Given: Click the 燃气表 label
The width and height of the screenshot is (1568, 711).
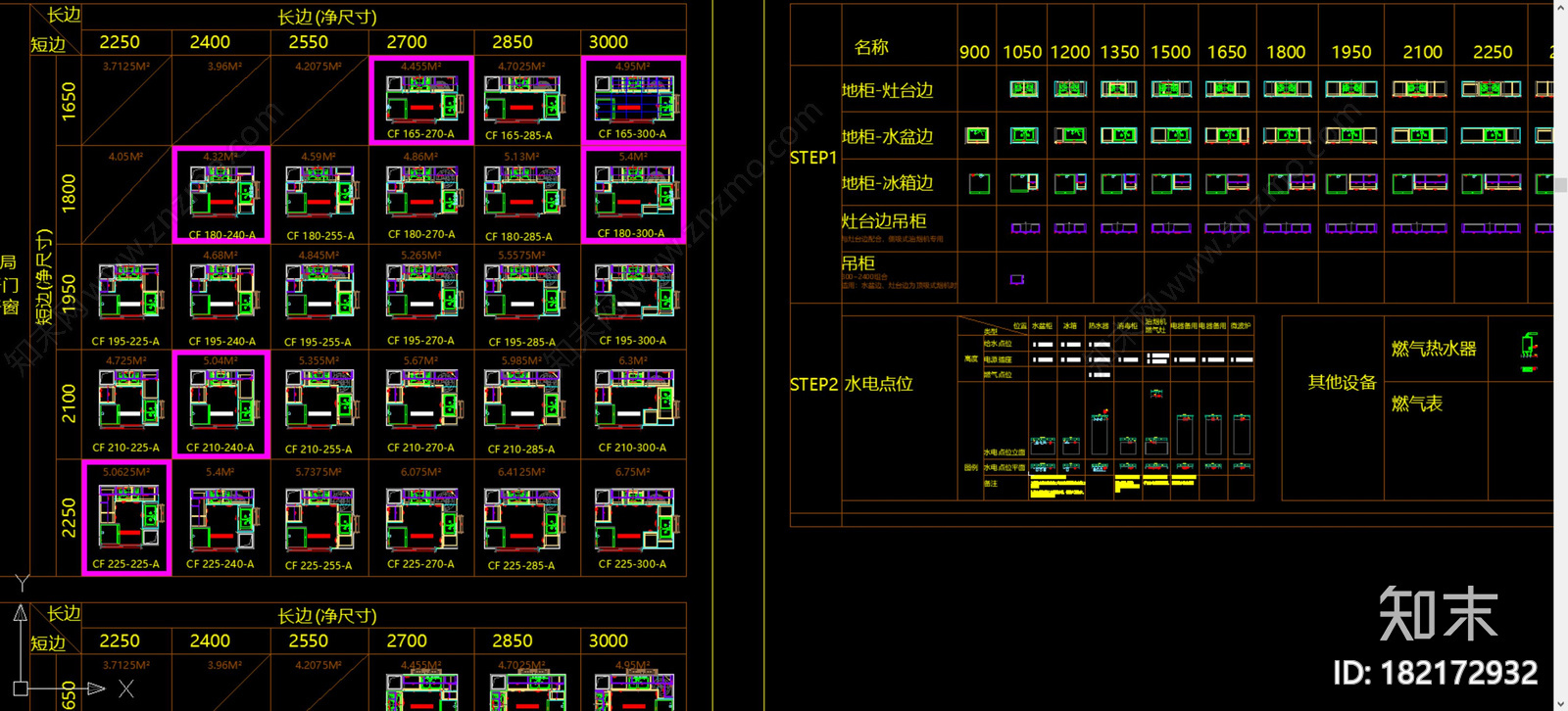Looking at the screenshot, I should (x=1417, y=403).
